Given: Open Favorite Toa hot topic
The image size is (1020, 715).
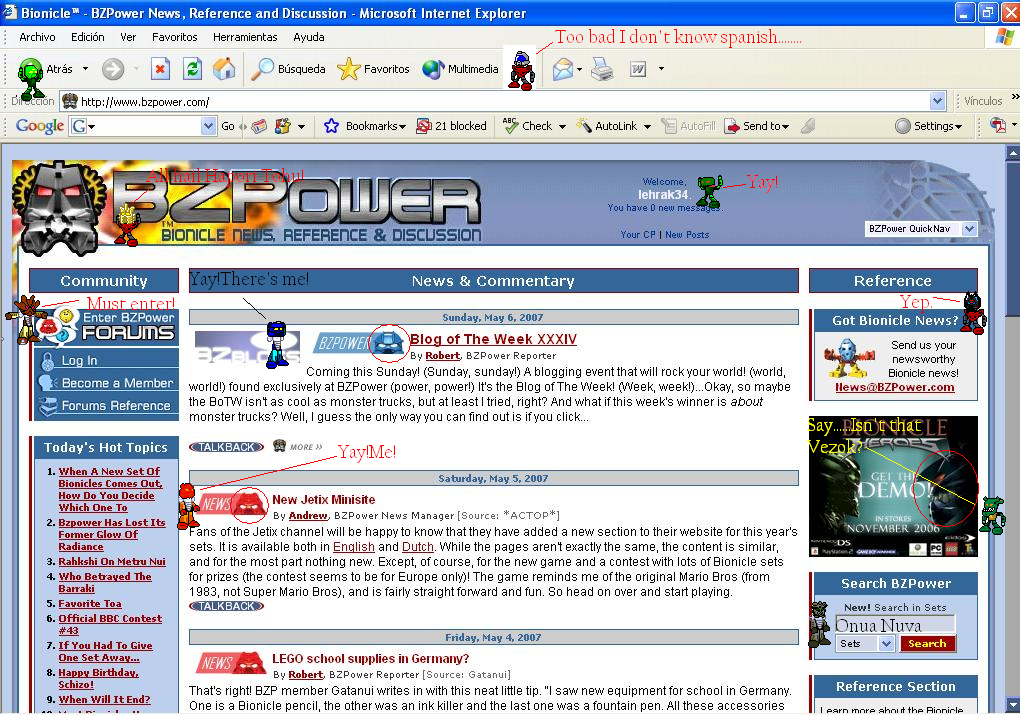Looking at the screenshot, I should (x=90, y=603).
